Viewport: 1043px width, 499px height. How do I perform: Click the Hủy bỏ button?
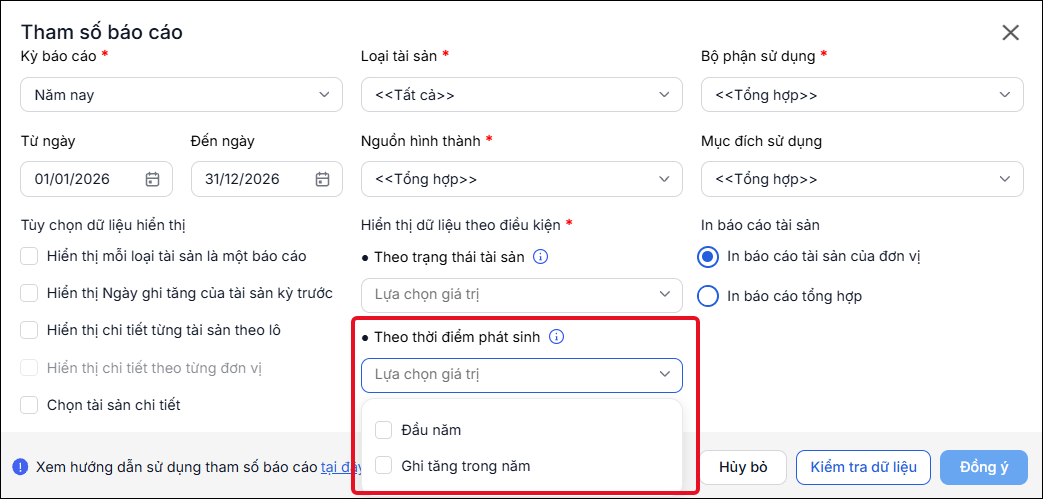[x=743, y=467]
